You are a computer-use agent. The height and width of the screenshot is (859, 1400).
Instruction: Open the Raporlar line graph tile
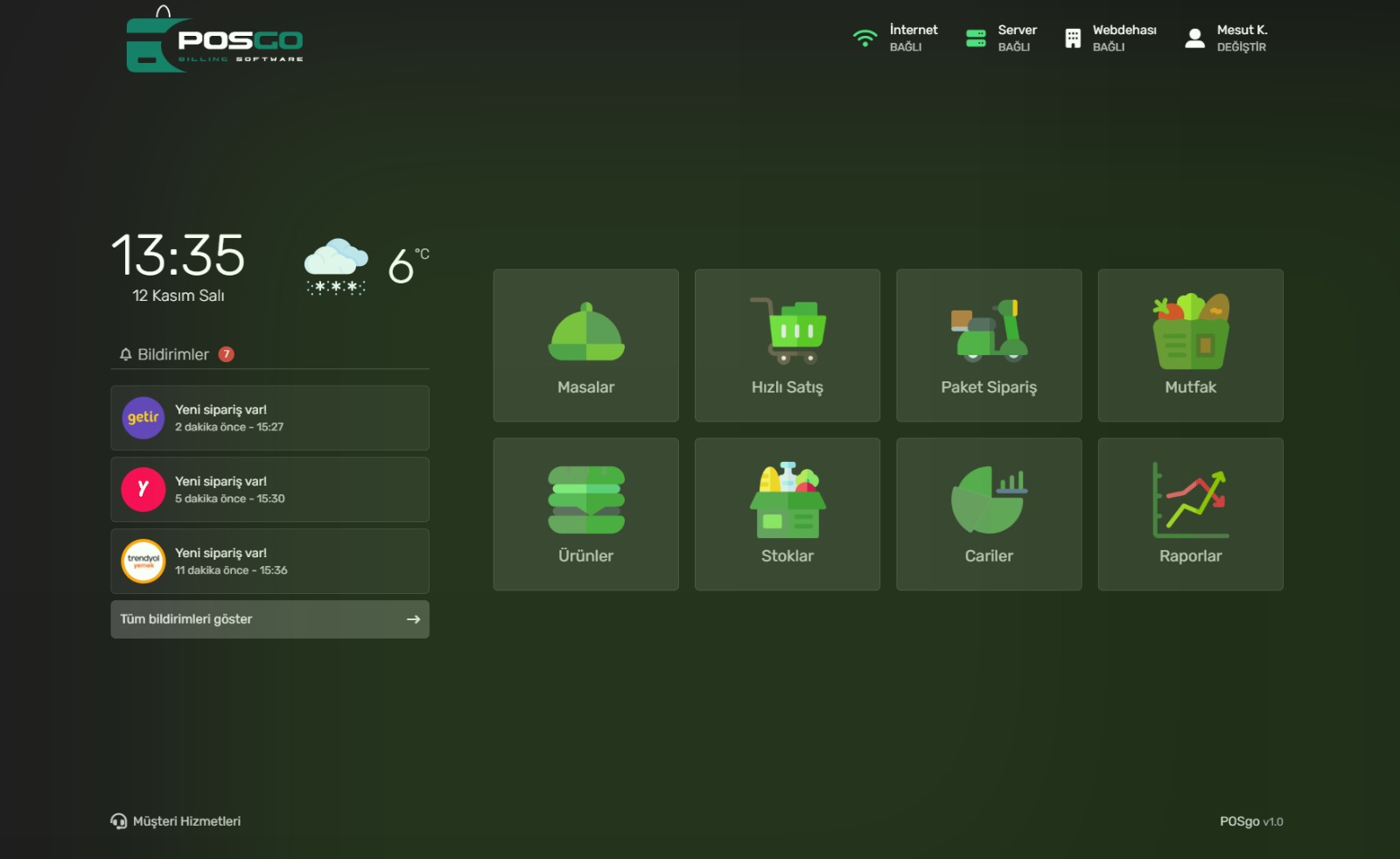tap(1190, 514)
